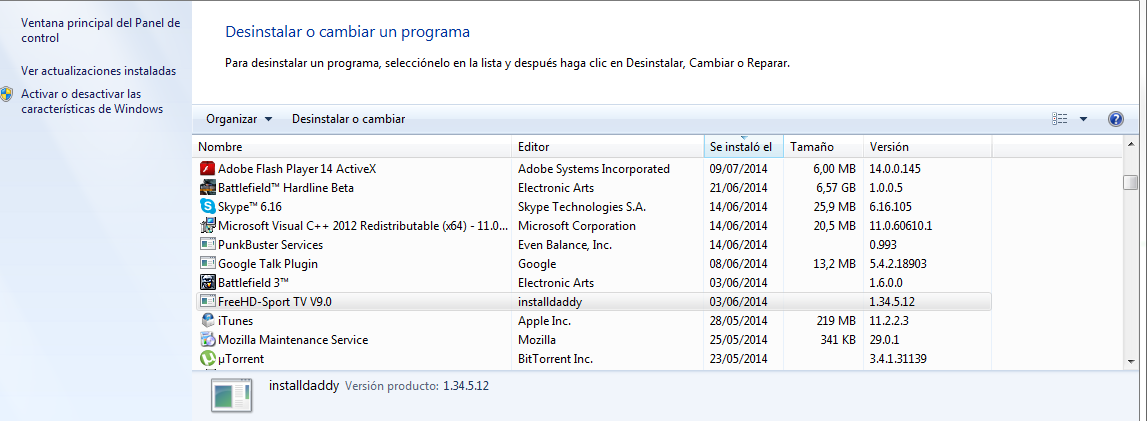This screenshot has width=1147, height=421.
Task: Click editor cell Apple Inc.
Action: tap(544, 321)
